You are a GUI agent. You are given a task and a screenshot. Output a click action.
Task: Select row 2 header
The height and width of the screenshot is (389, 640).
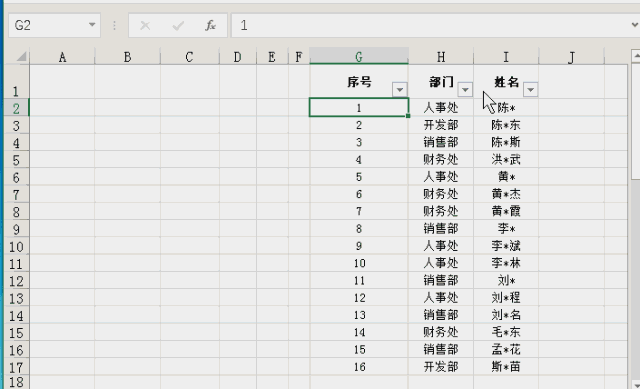pyautogui.click(x=16, y=108)
